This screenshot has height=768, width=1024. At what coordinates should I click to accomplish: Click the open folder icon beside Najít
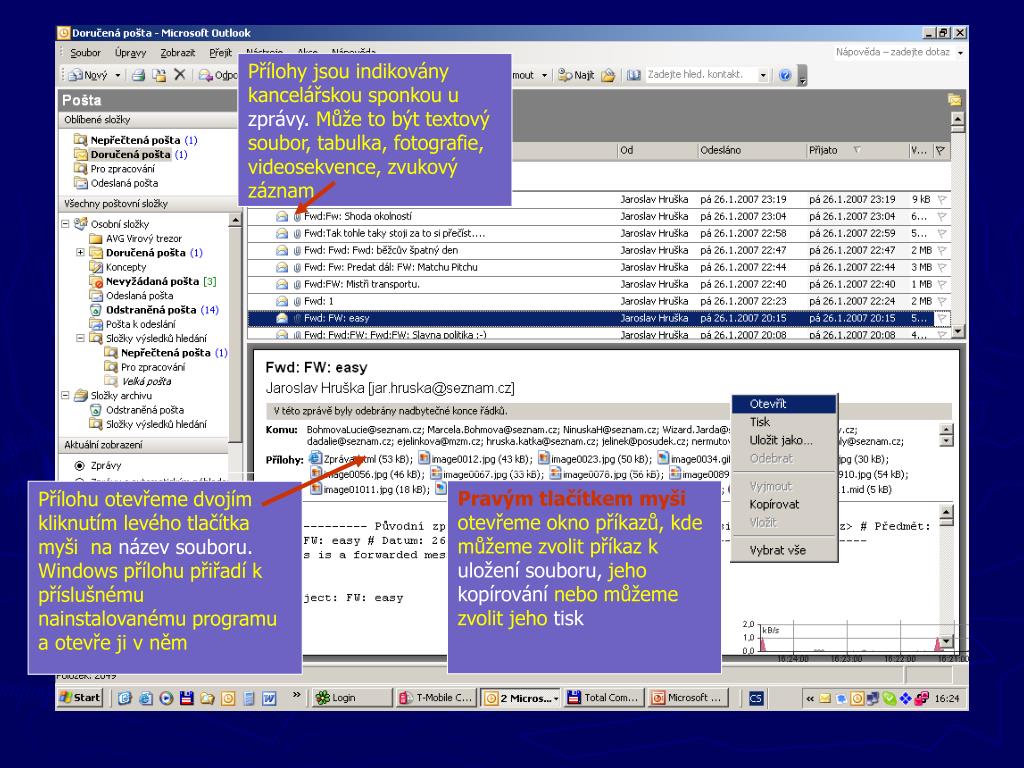[608, 75]
